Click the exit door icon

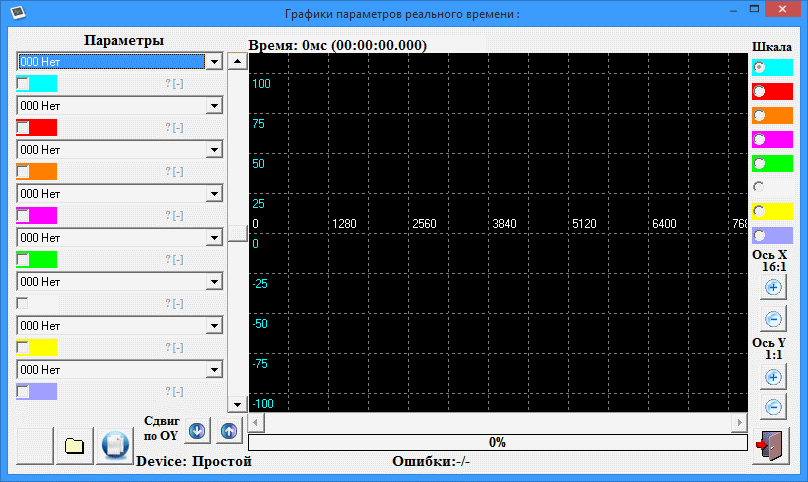[771, 445]
